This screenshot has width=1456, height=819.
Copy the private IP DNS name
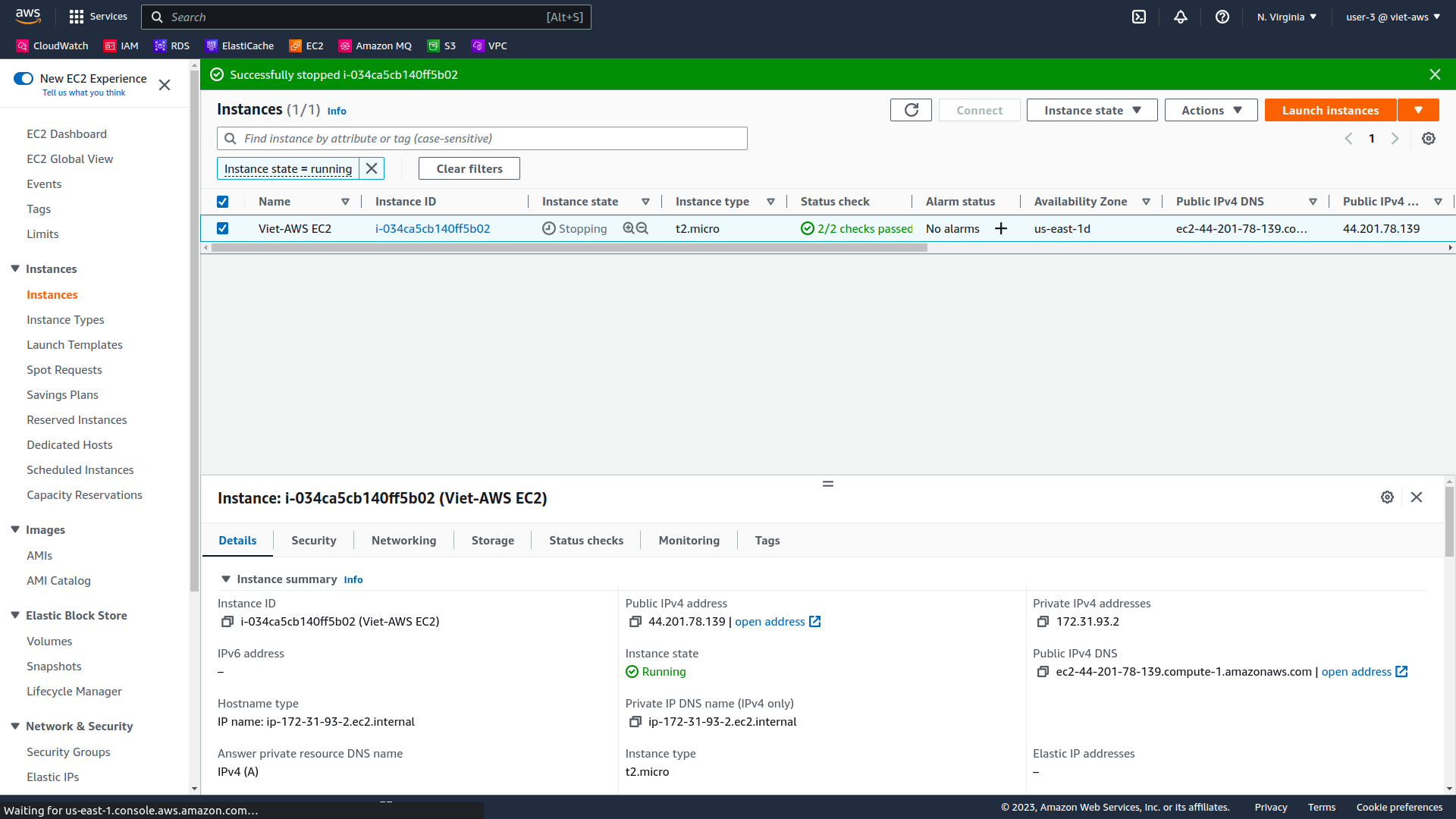[x=635, y=722]
